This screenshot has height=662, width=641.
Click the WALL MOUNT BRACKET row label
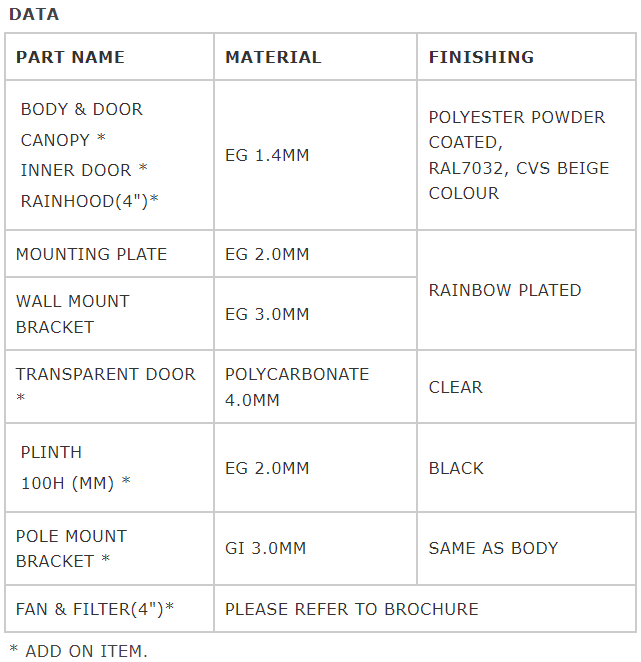pyautogui.click(x=73, y=314)
